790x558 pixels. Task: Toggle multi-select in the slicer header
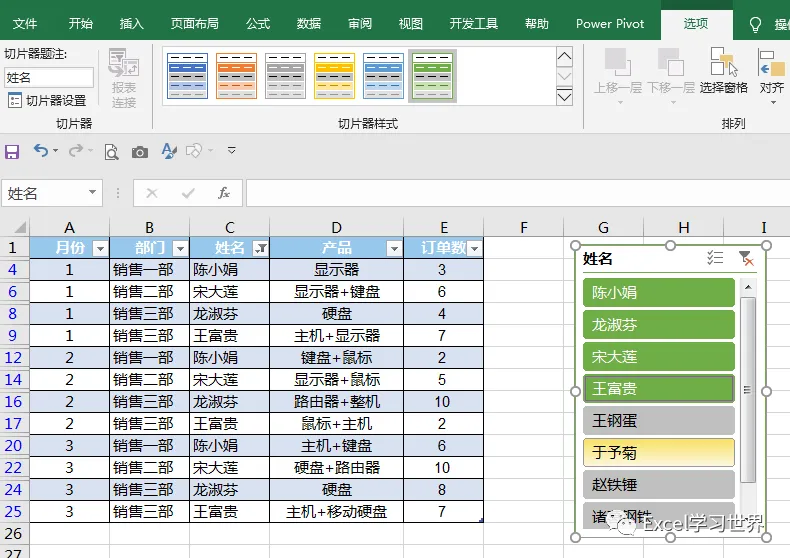tap(715, 258)
